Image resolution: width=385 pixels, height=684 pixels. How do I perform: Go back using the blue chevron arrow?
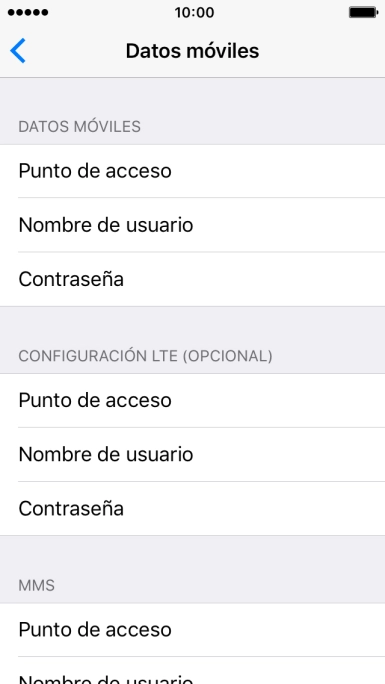point(18,51)
